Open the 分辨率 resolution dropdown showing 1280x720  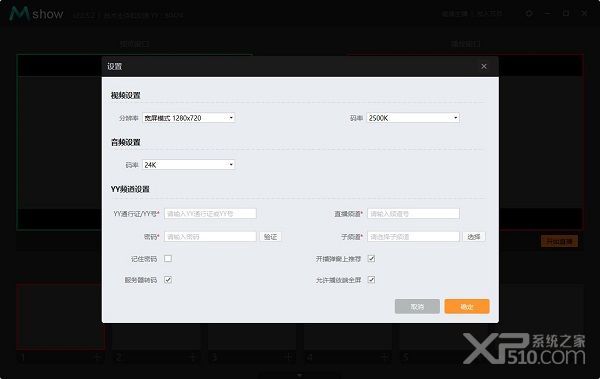coord(189,118)
